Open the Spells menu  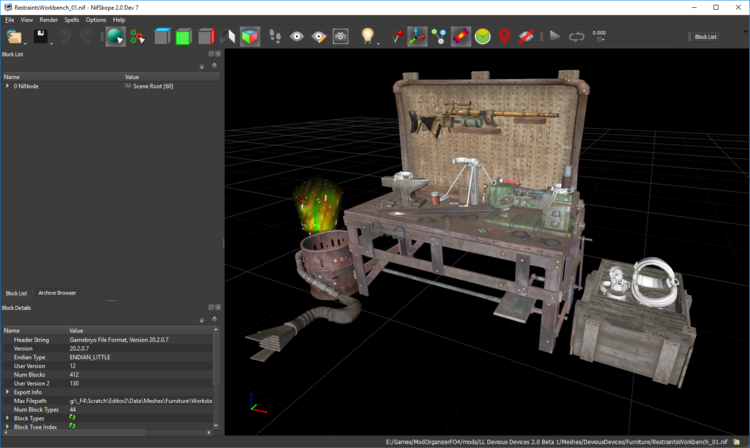pyautogui.click(x=72, y=20)
